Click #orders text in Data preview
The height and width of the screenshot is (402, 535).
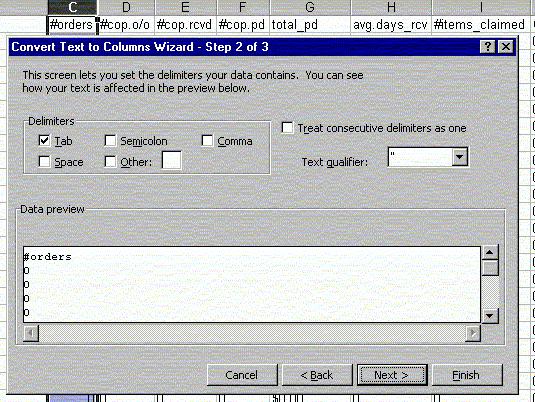tap(47, 257)
